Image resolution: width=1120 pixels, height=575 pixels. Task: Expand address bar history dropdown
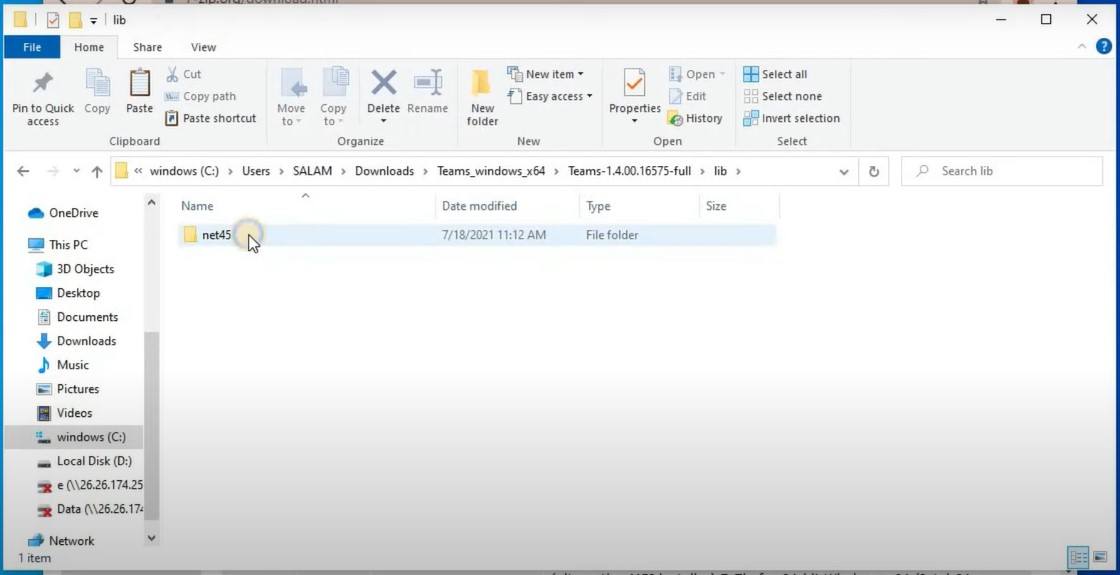click(x=844, y=171)
